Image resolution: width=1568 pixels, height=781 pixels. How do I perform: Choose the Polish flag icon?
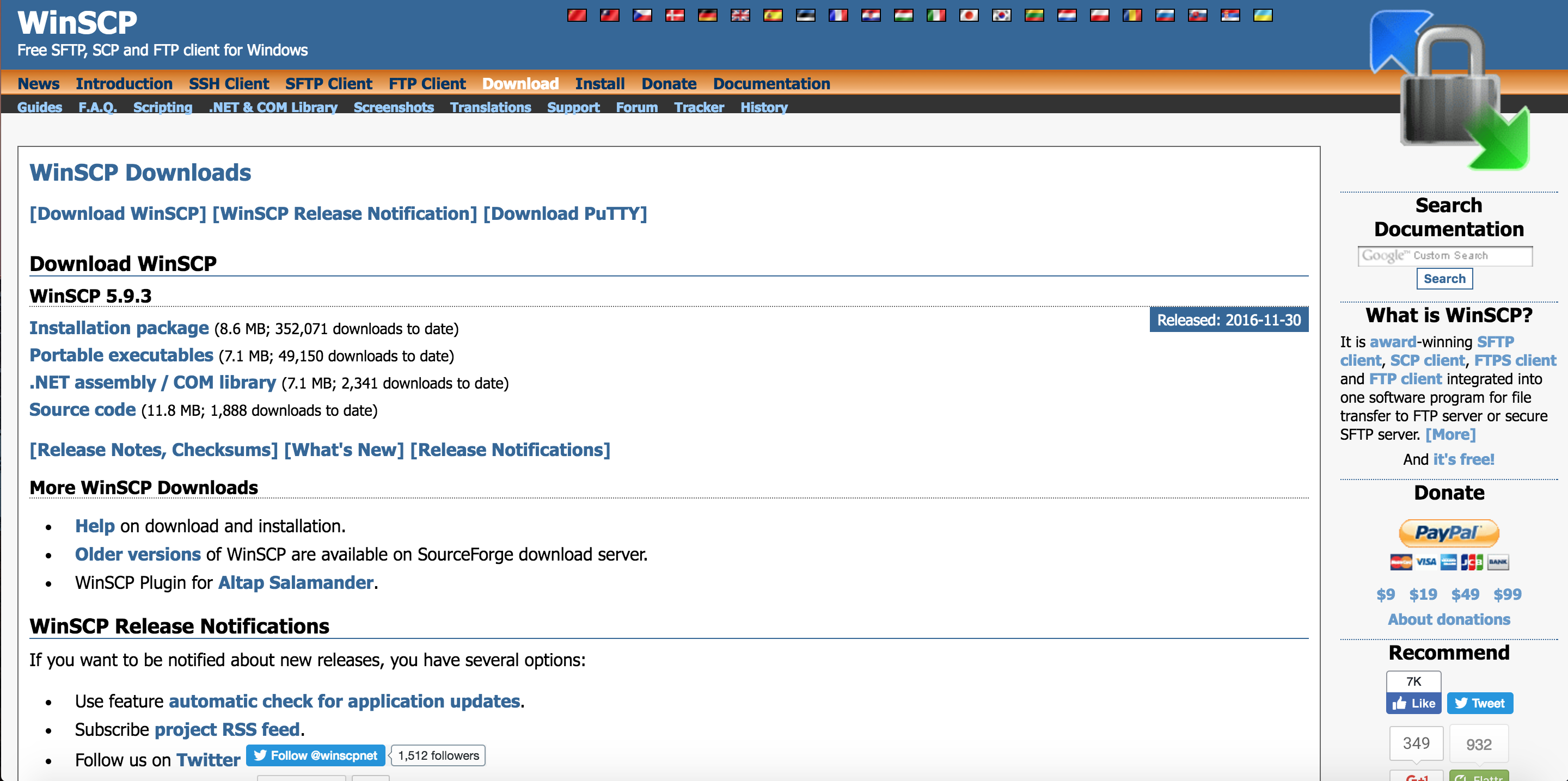pyautogui.click(x=1100, y=15)
